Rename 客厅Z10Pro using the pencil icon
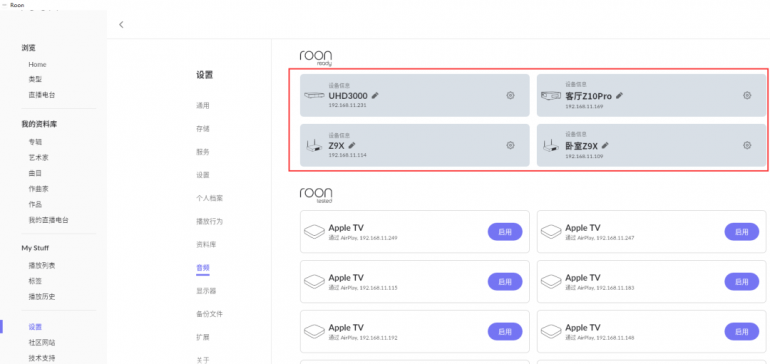The height and width of the screenshot is (364, 770). (x=619, y=96)
